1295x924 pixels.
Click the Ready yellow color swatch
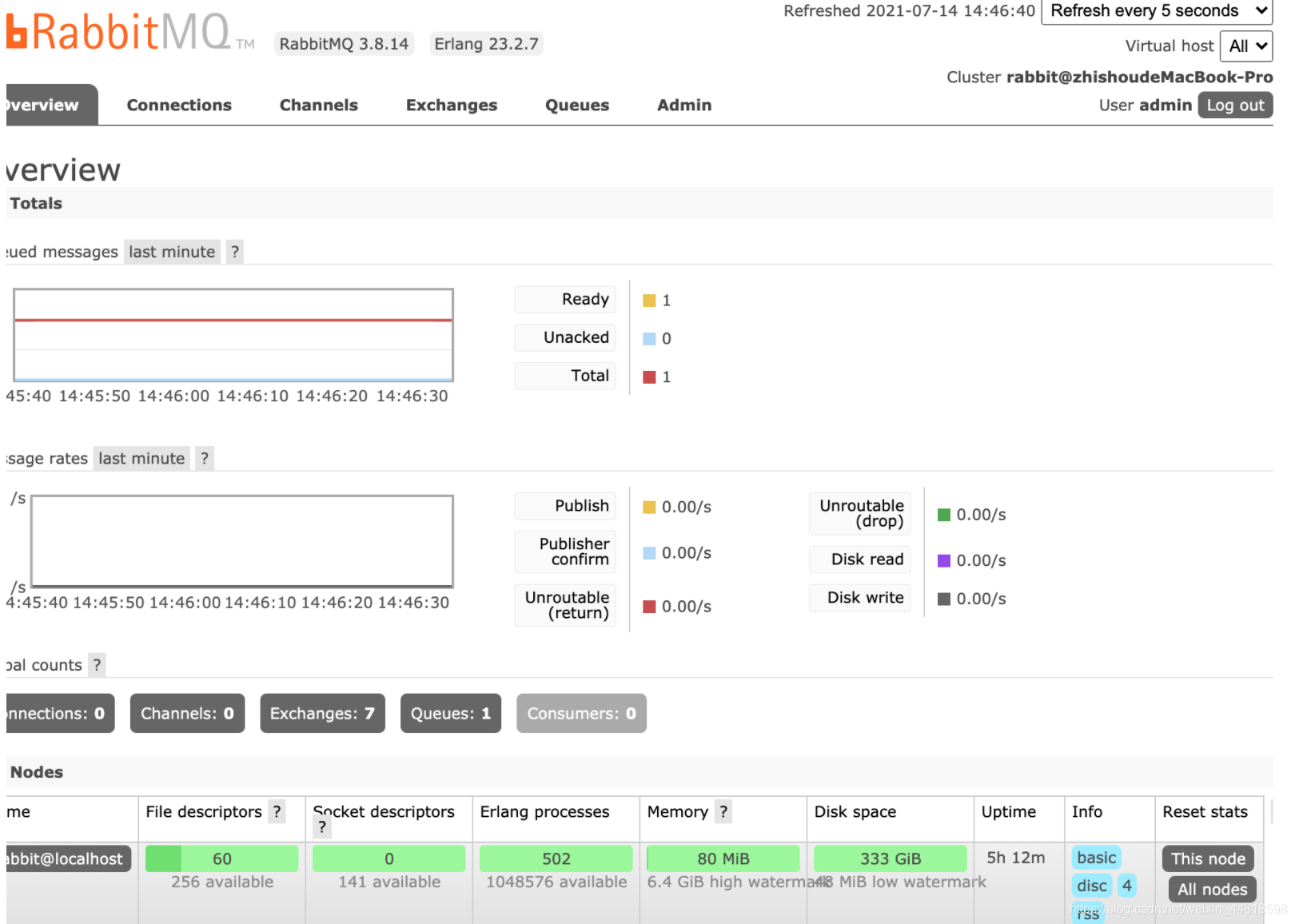649,301
